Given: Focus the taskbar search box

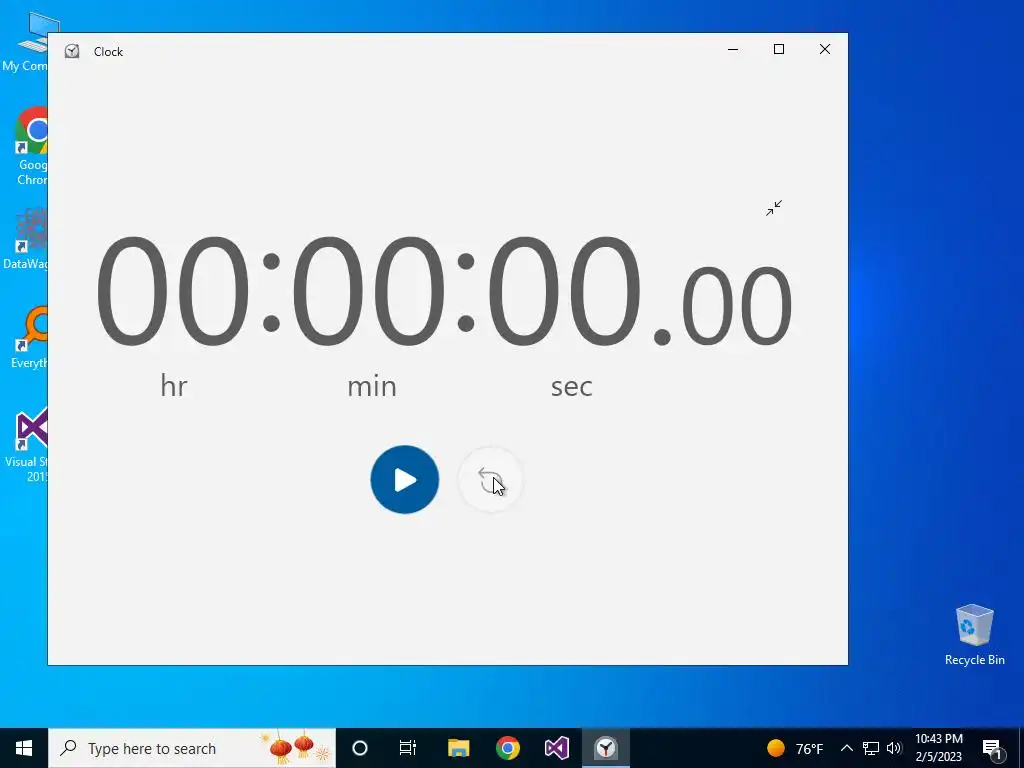Looking at the screenshot, I should pos(192,748).
